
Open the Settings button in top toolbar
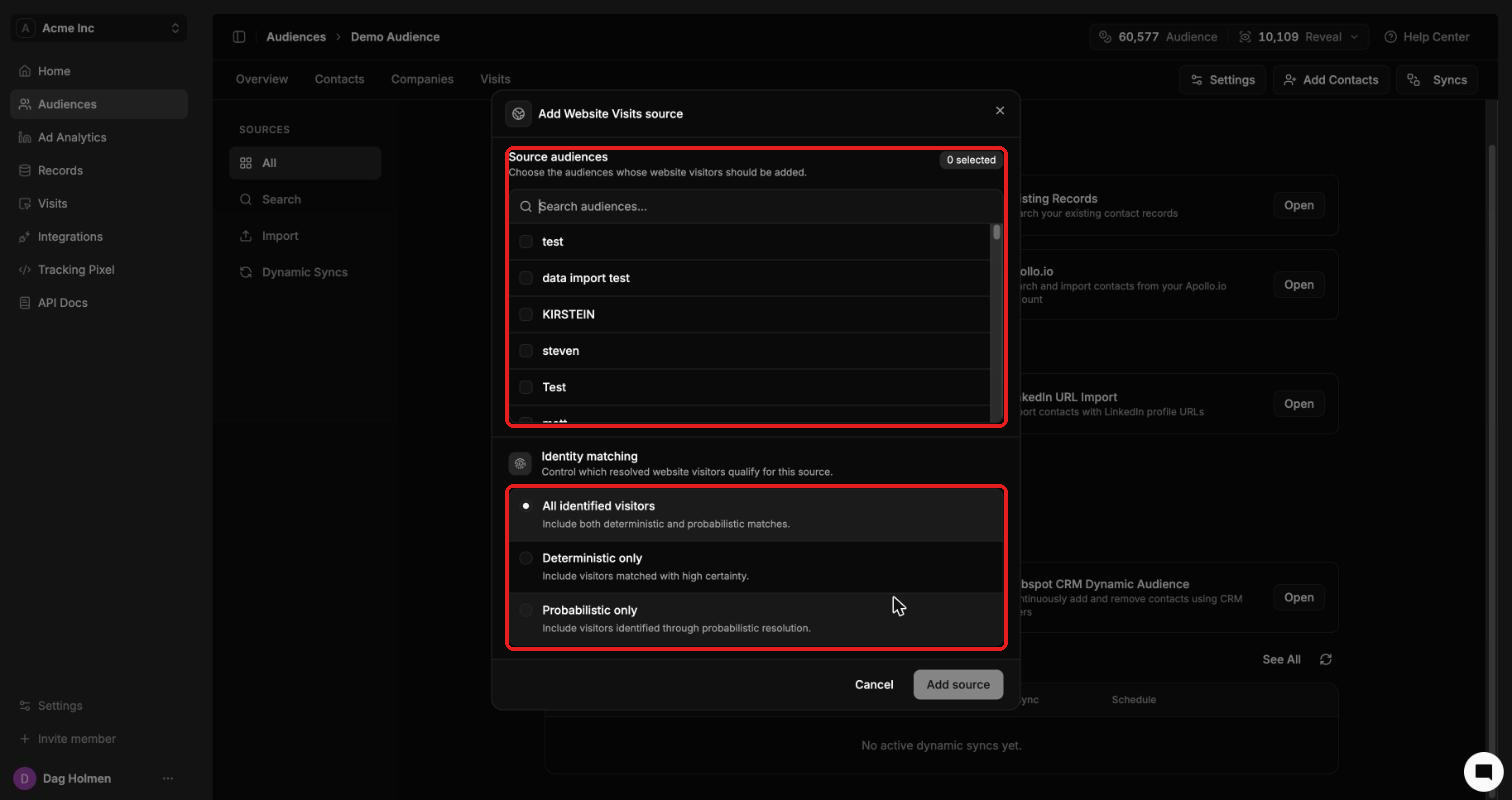(1223, 80)
